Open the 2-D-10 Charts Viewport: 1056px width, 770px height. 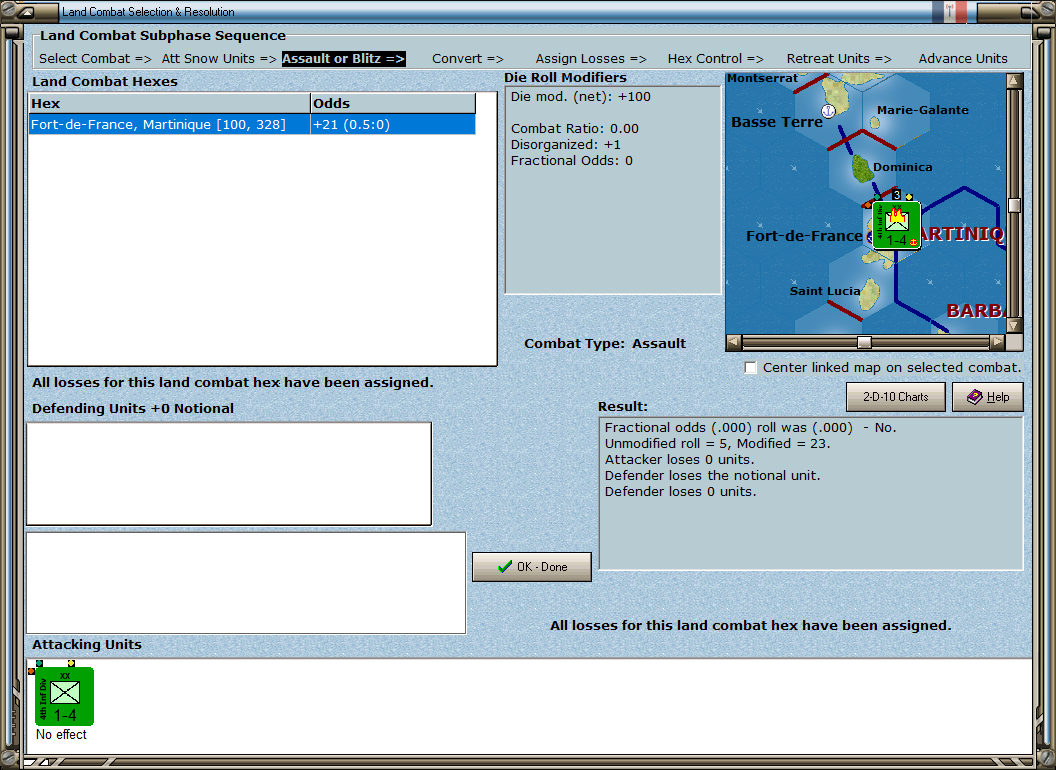[896, 397]
